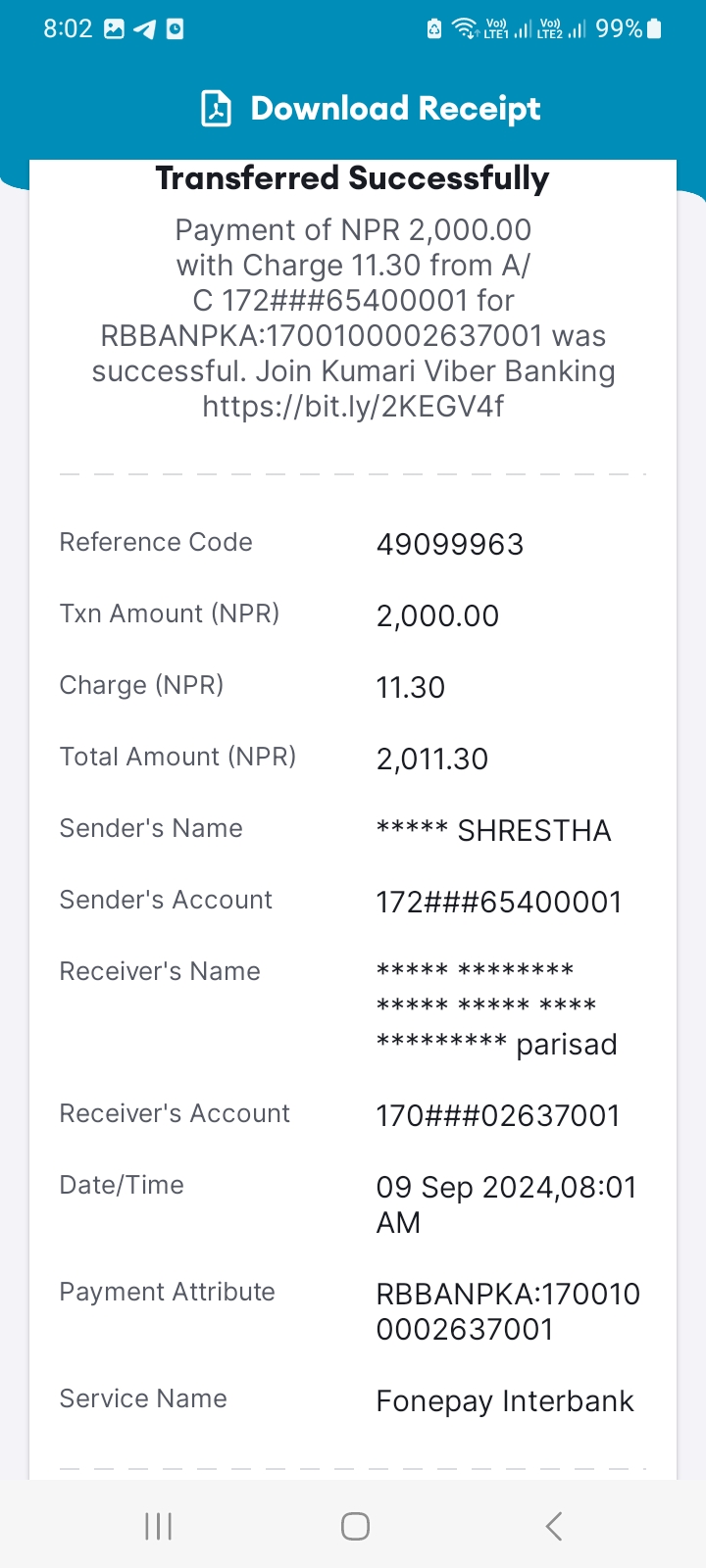The width and height of the screenshot is (706, 1568).
Task: Tap the Wi-Fi signal icon
Action: [x=466, y=28]
